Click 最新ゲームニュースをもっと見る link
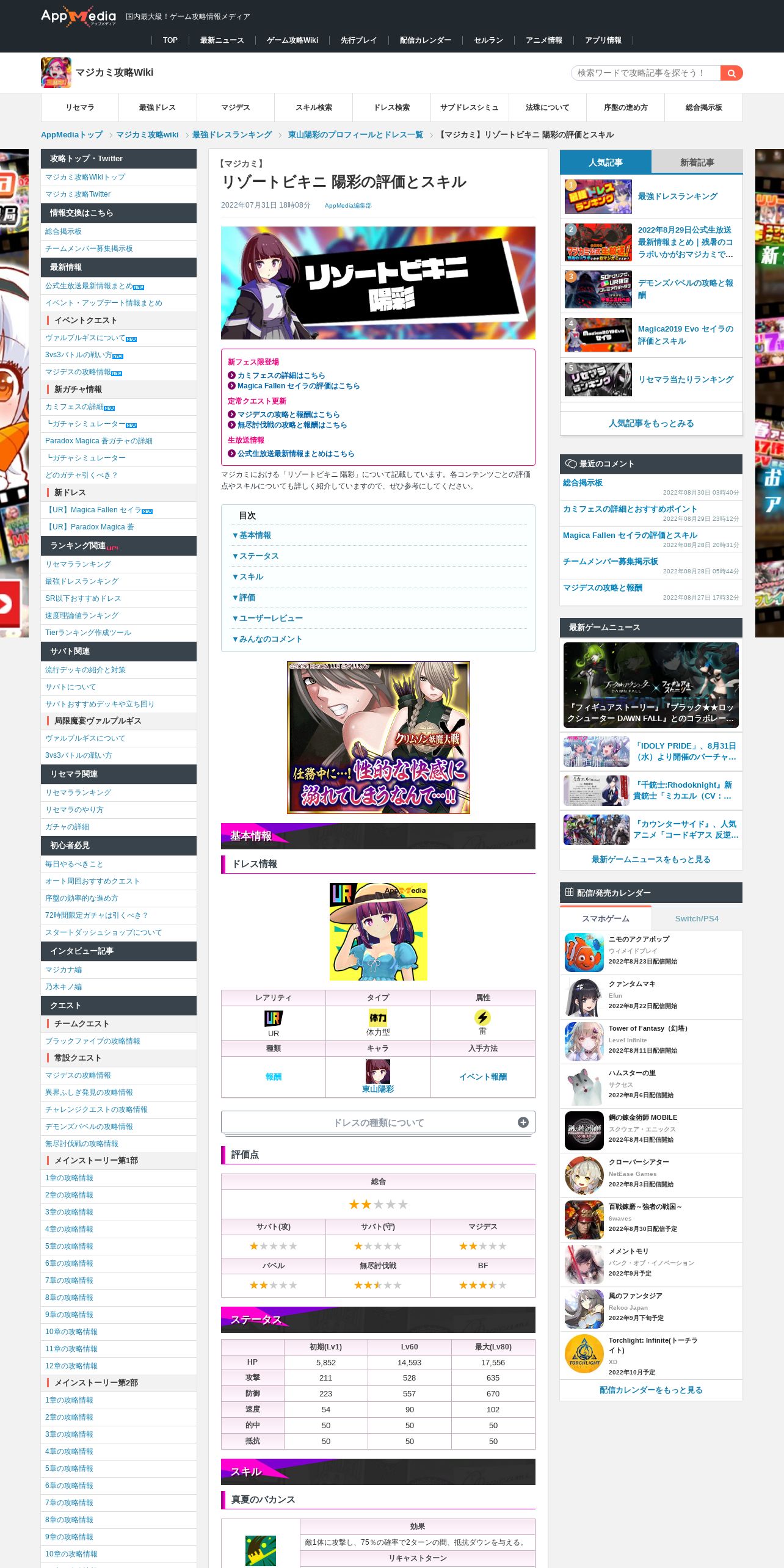This screenshot has width=784, height=1568. coord(651,859)
